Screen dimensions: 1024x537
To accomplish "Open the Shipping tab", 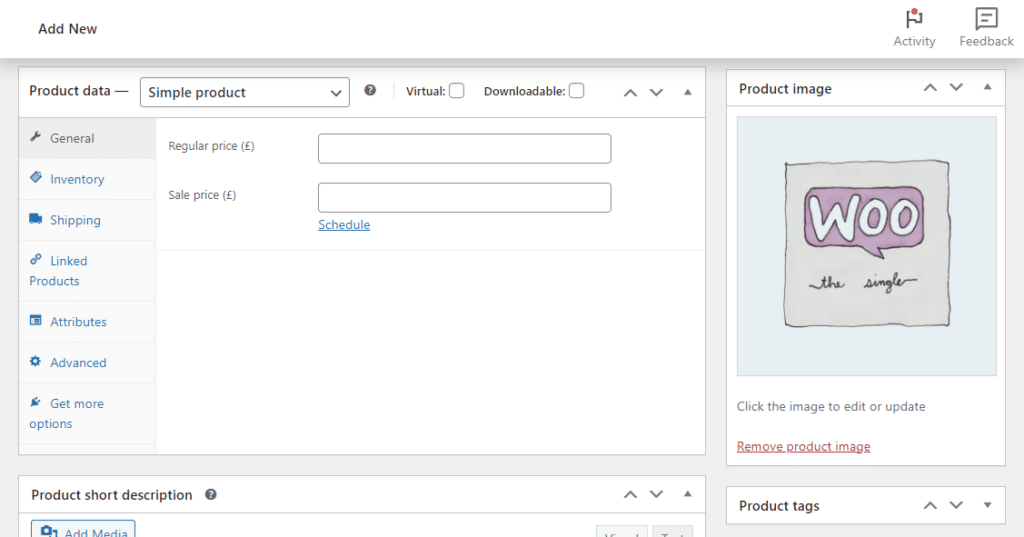I will (75, 220).
